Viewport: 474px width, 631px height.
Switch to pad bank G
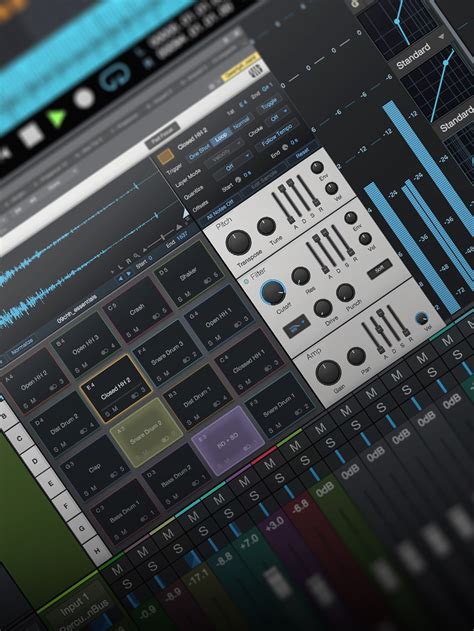[82, 528]
